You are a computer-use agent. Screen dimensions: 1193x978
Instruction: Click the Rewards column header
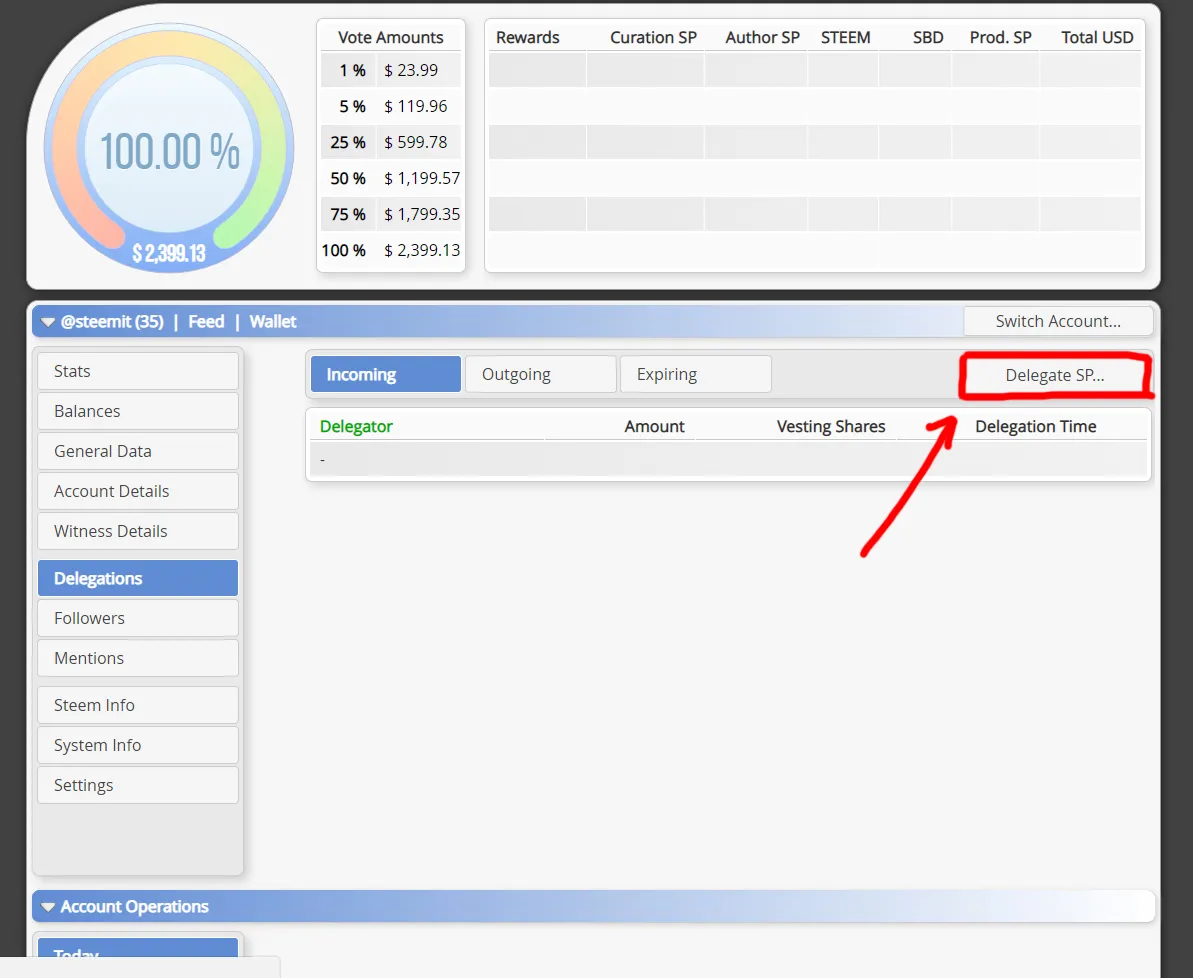527,37
